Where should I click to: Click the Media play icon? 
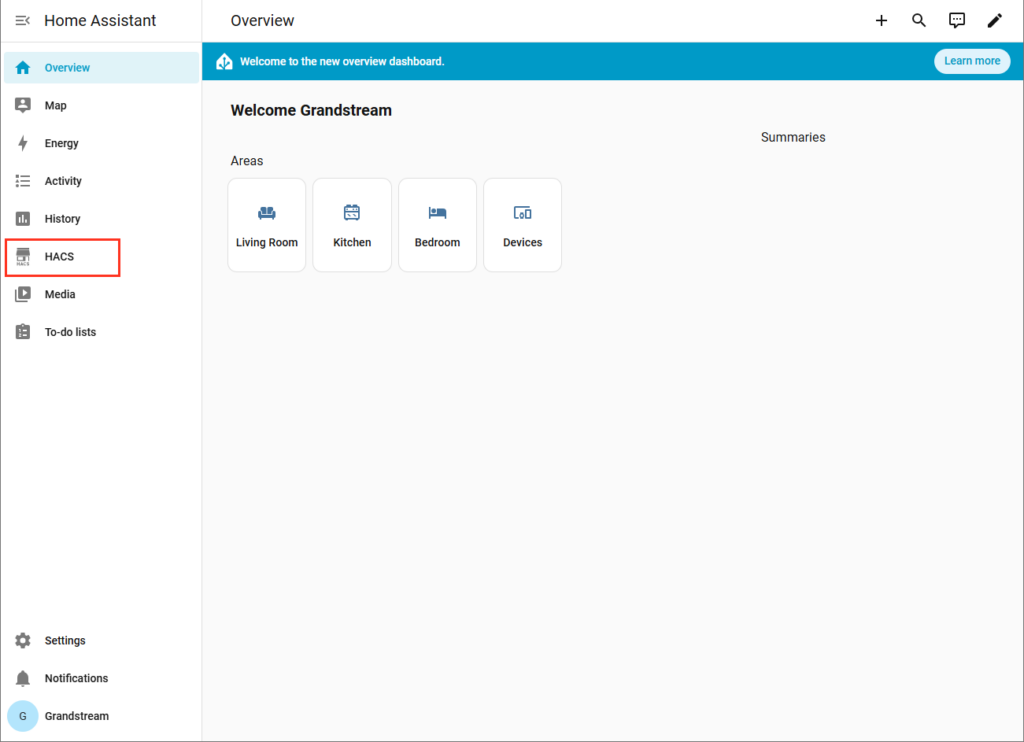click(x=23, y=295)
